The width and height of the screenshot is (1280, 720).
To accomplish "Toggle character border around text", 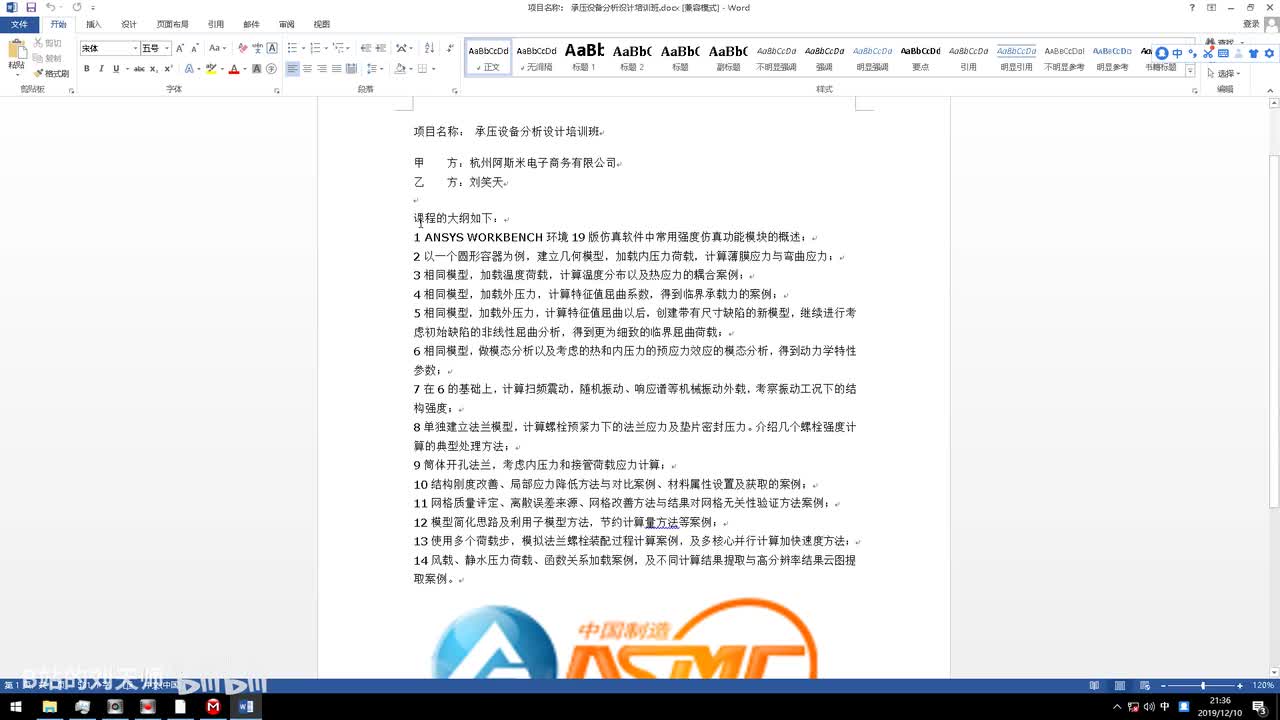I will click(272, 48).
